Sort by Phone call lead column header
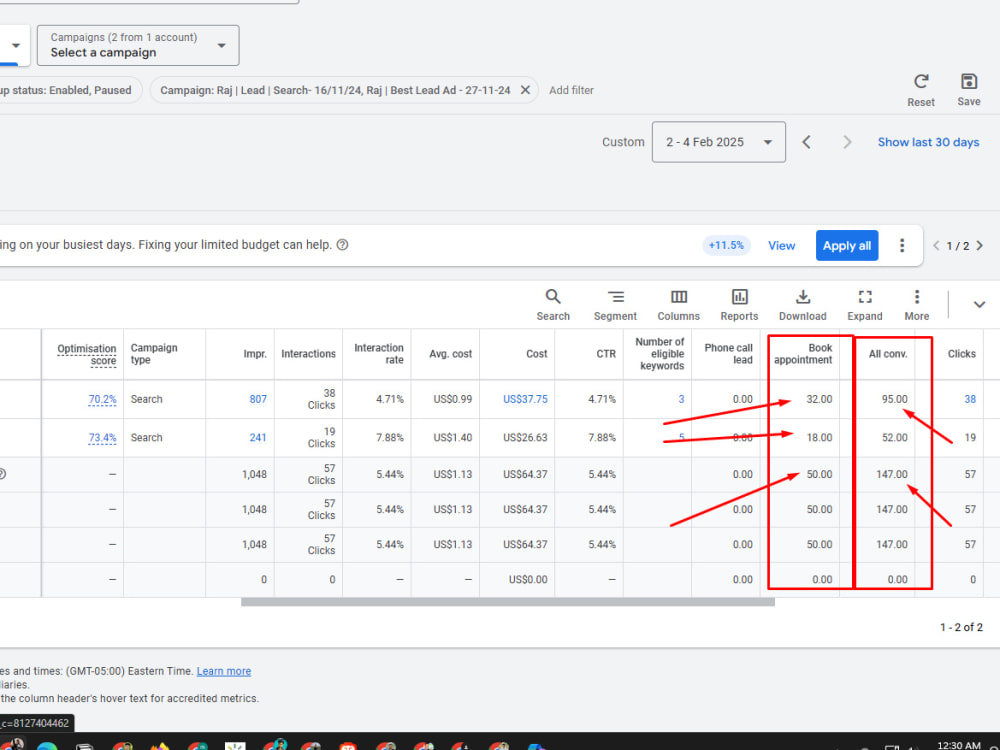This screenshot has width=1000, height=750. tap(728, 353)
